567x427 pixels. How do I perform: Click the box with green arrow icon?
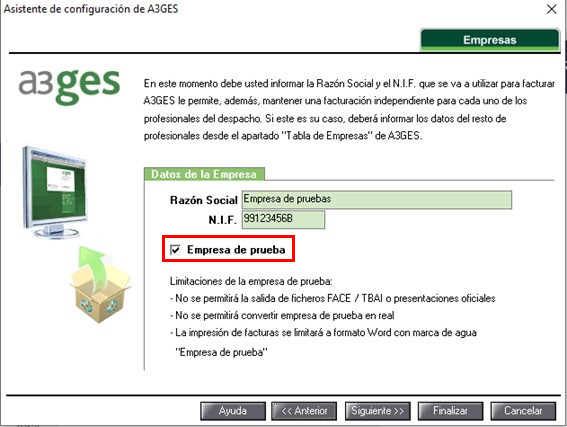tap(101, 285)
